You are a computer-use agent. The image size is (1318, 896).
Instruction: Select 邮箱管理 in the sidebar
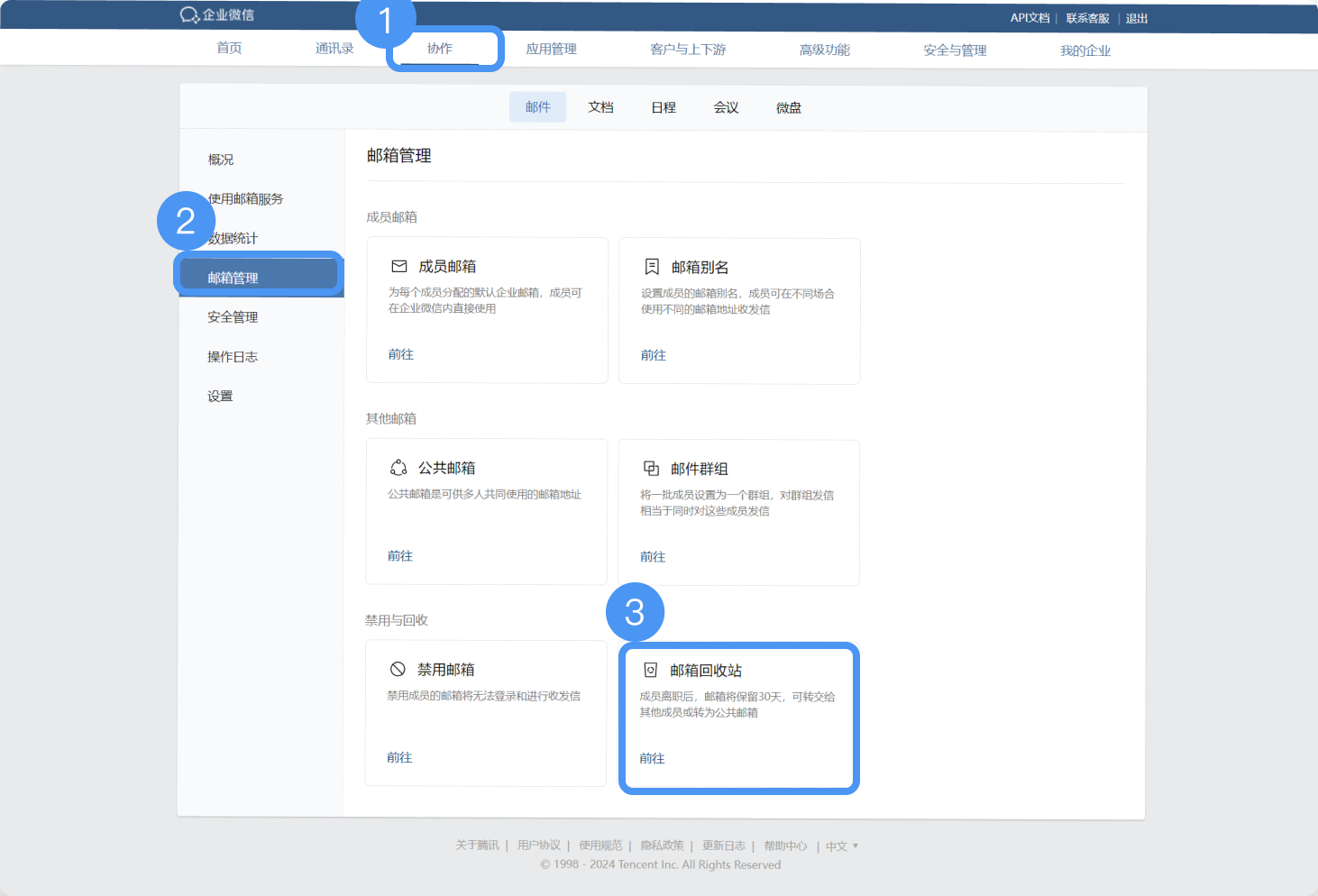pyautogui.click(x=260, y=278)
